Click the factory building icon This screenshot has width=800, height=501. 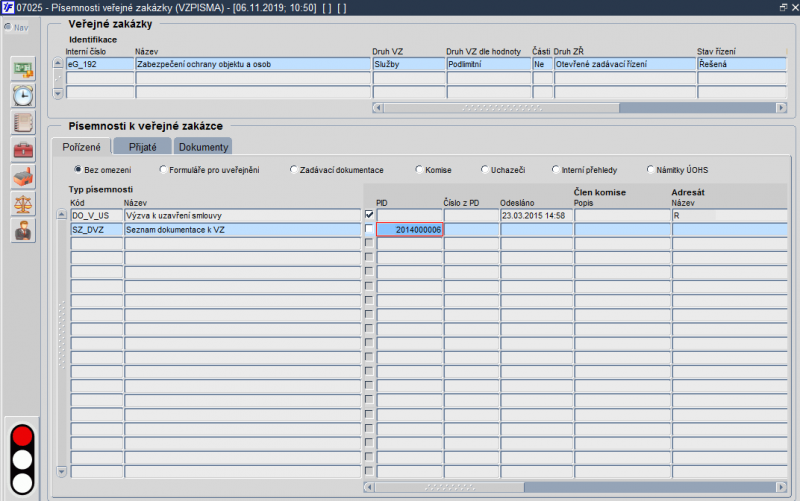(23, 177)
